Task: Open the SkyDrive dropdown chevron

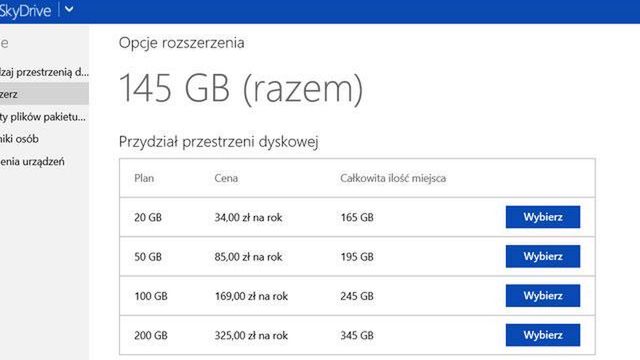Action: tap(69, 9)
